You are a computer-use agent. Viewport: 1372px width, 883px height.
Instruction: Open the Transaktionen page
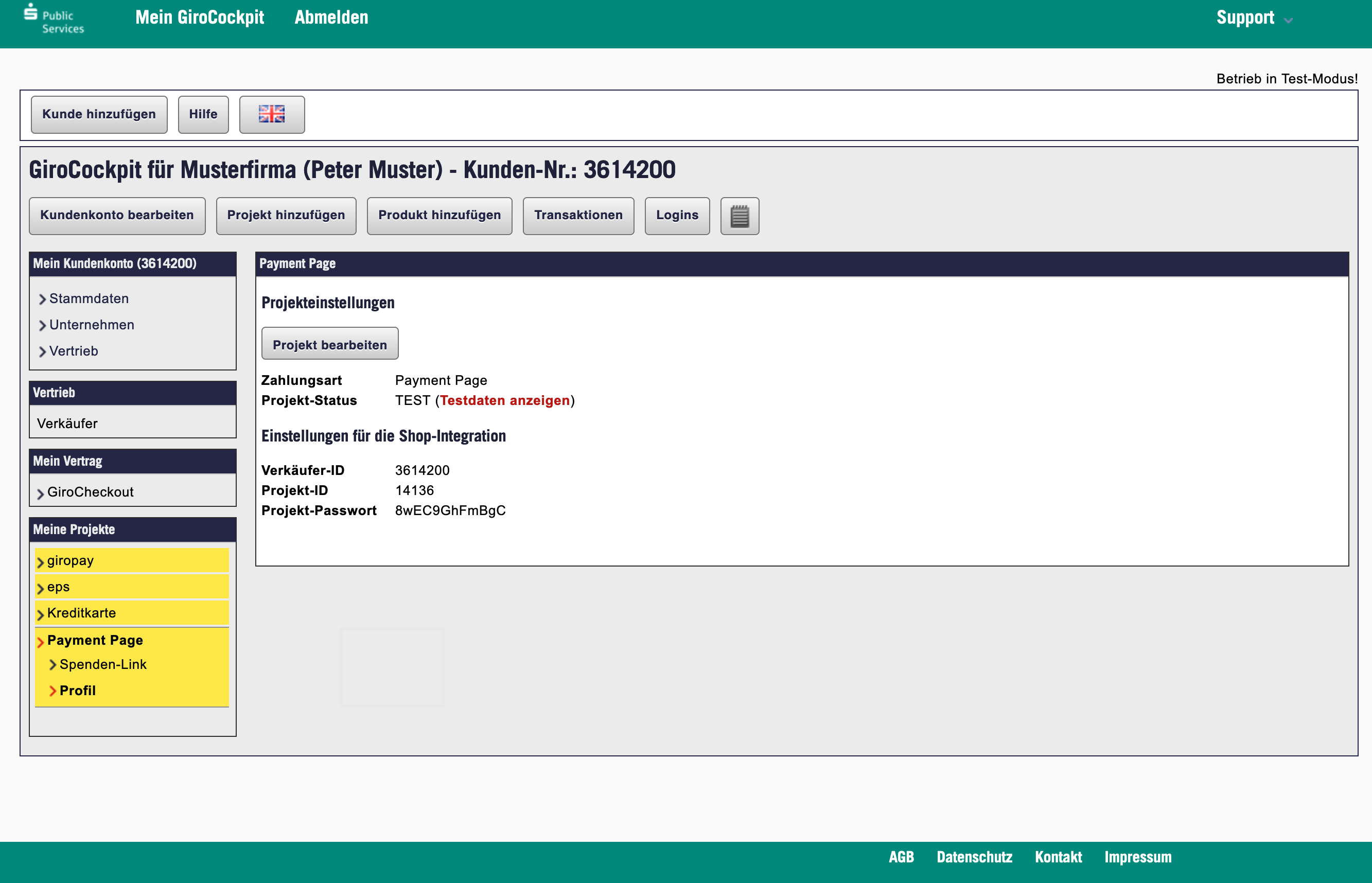pos(577,215)
